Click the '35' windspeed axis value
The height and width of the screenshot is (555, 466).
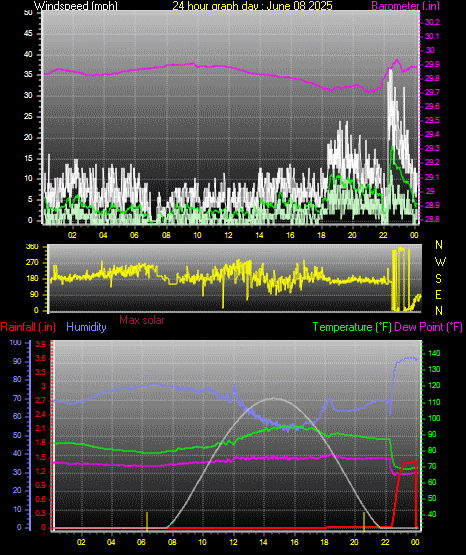28,75
